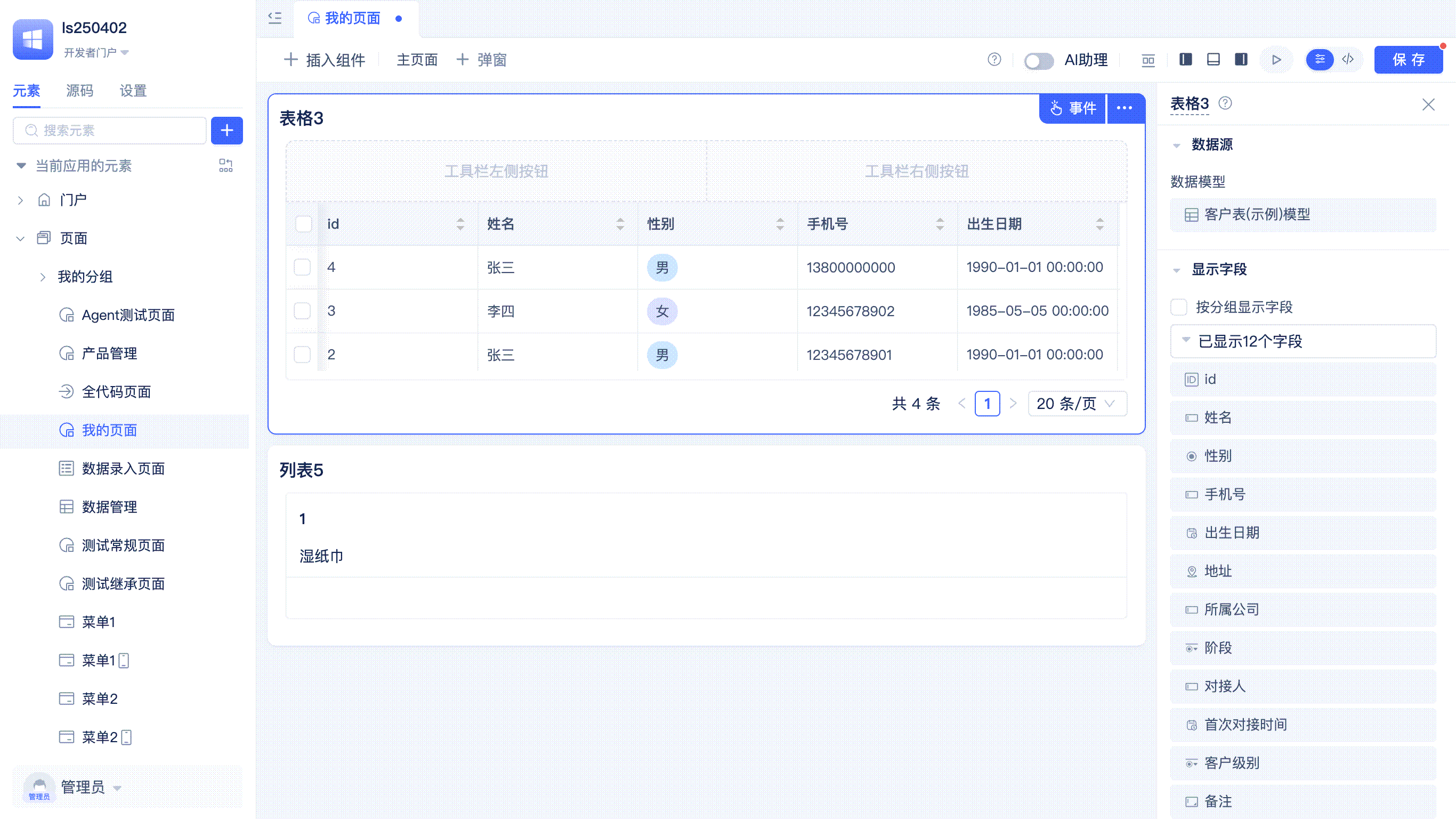Click the 保存 button
The image size is (1456, 819).
(x=1409, y=60)
